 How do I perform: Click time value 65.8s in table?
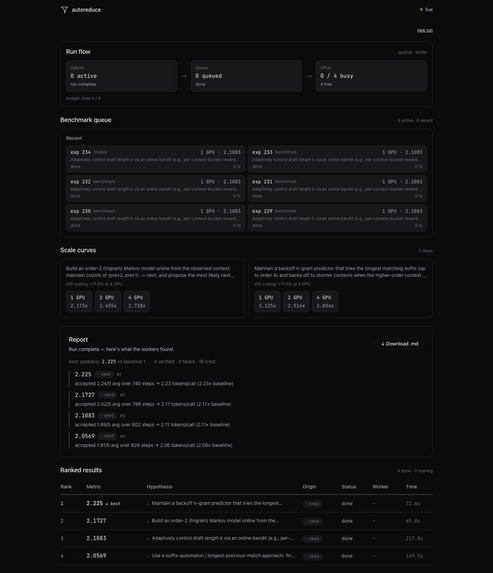413,521
